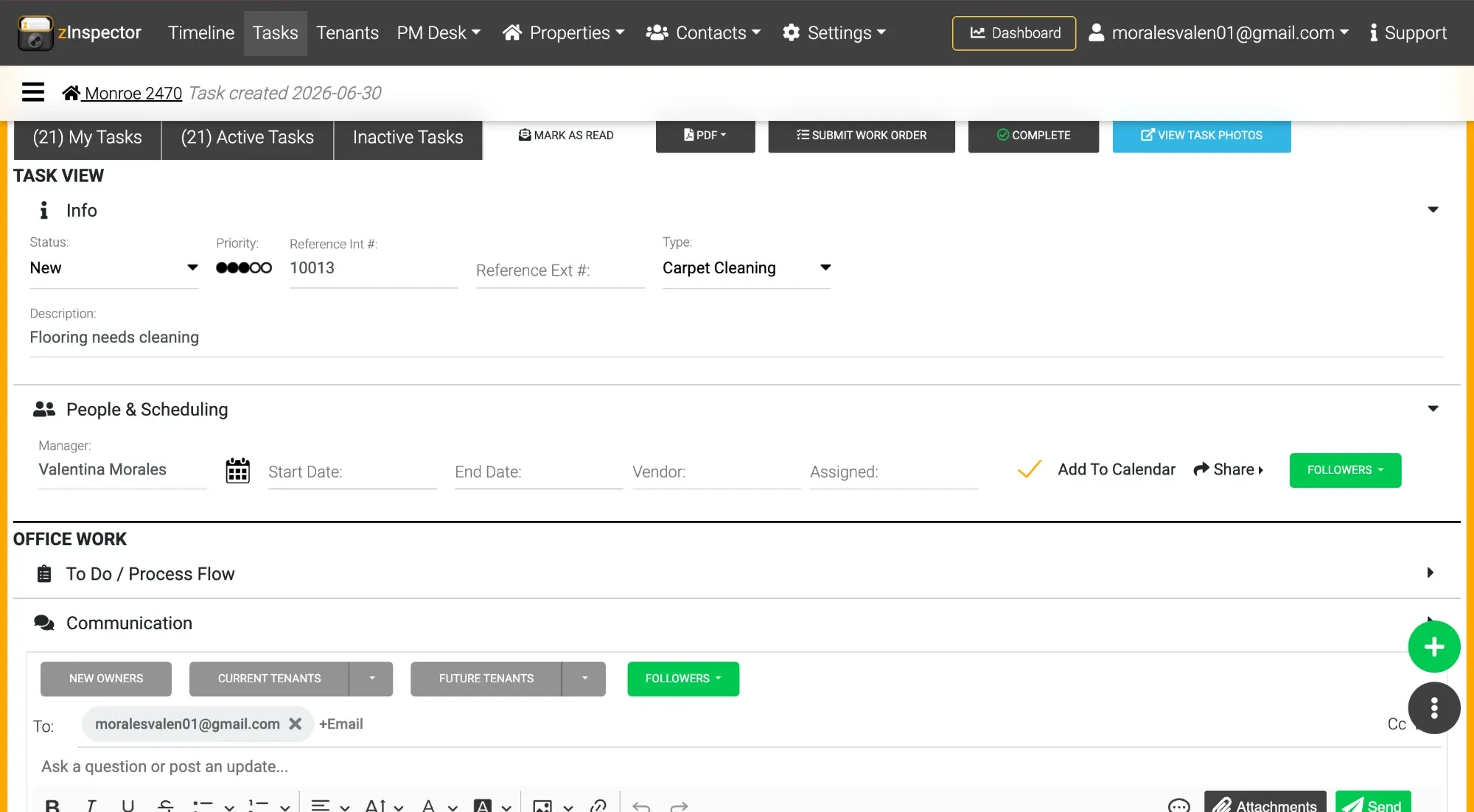Open the PM Desk menu
The image size is (1474, 812).
click(x=439, y=33)
